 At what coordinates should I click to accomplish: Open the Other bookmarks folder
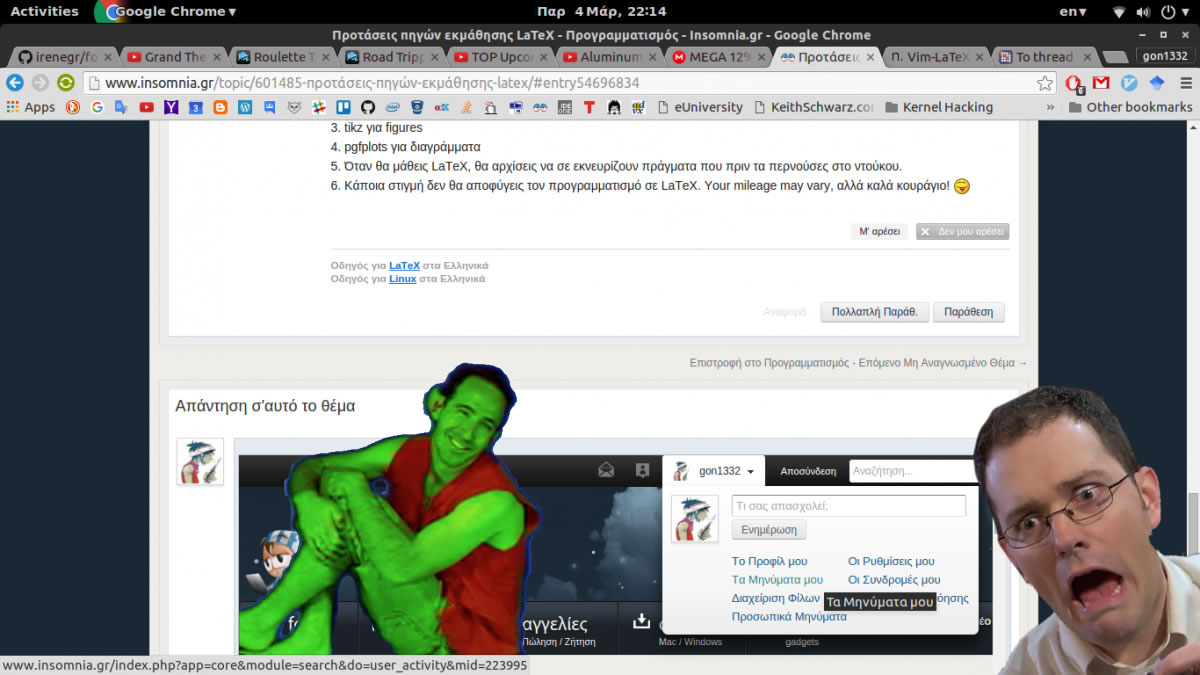(x=1130, y=107)
